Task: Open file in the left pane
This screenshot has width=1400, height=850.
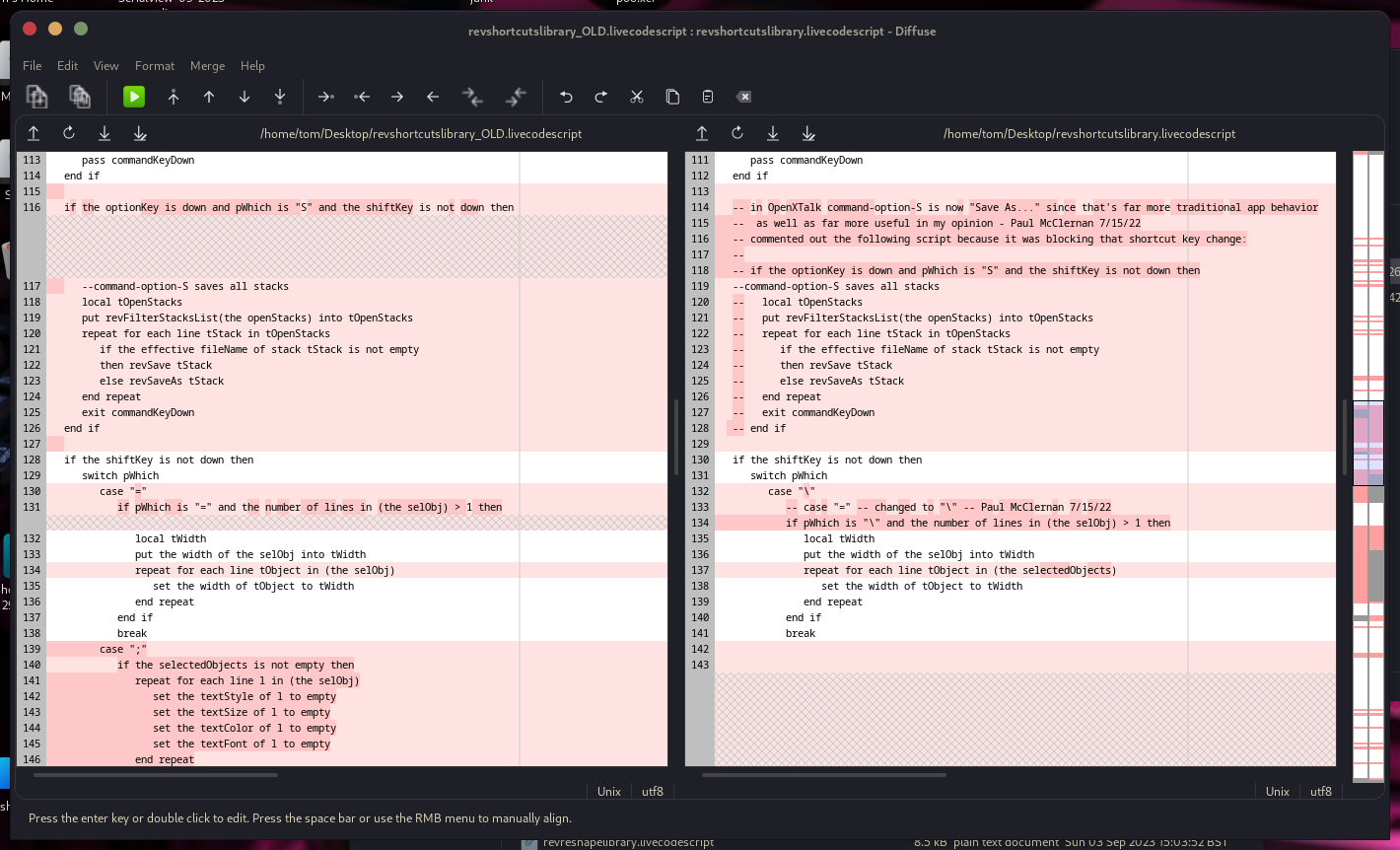Action: click(34, 133)
